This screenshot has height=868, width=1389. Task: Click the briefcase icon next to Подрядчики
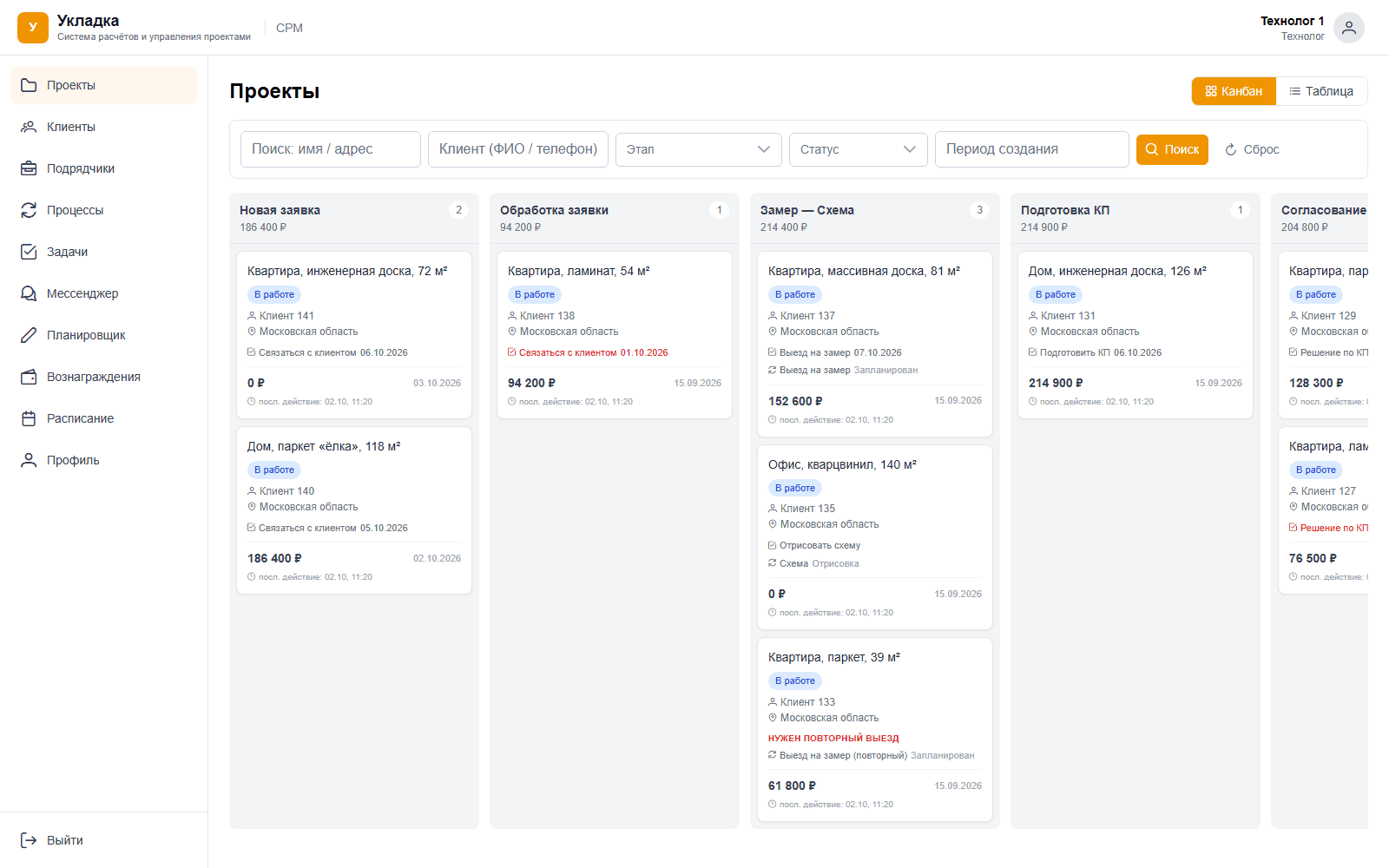pos(29,168)
